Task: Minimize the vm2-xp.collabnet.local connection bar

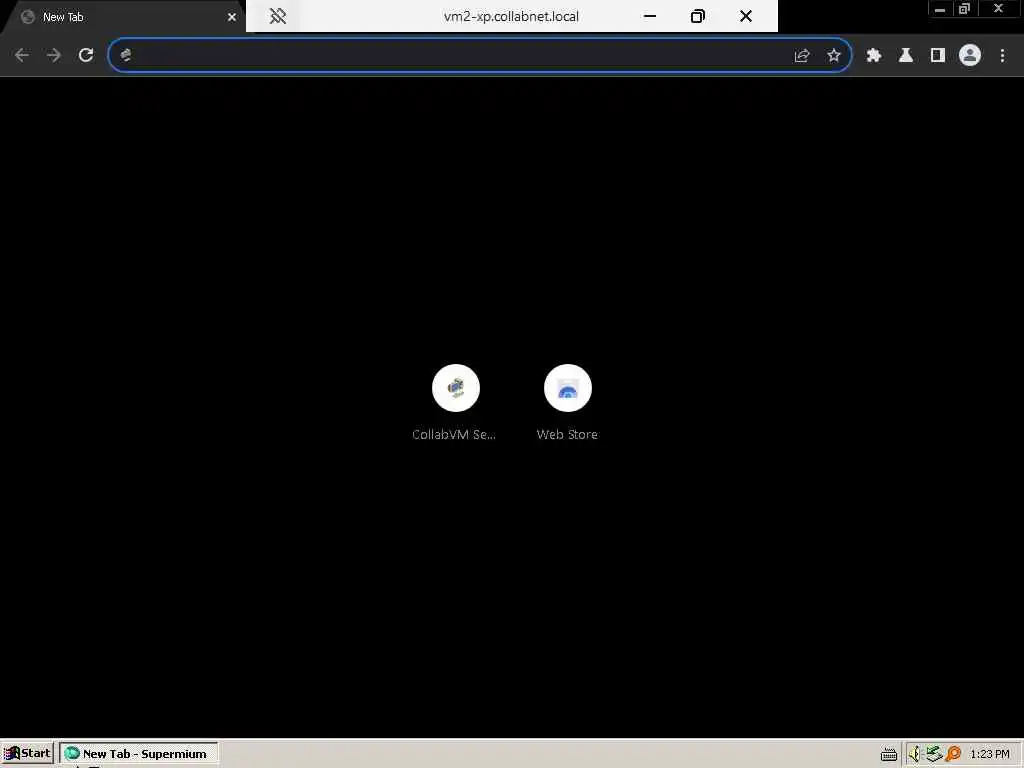Action: click(650, 16)
